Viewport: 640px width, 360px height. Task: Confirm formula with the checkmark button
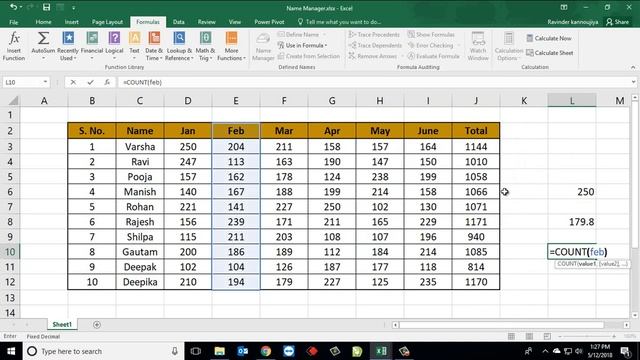[90, 82]
